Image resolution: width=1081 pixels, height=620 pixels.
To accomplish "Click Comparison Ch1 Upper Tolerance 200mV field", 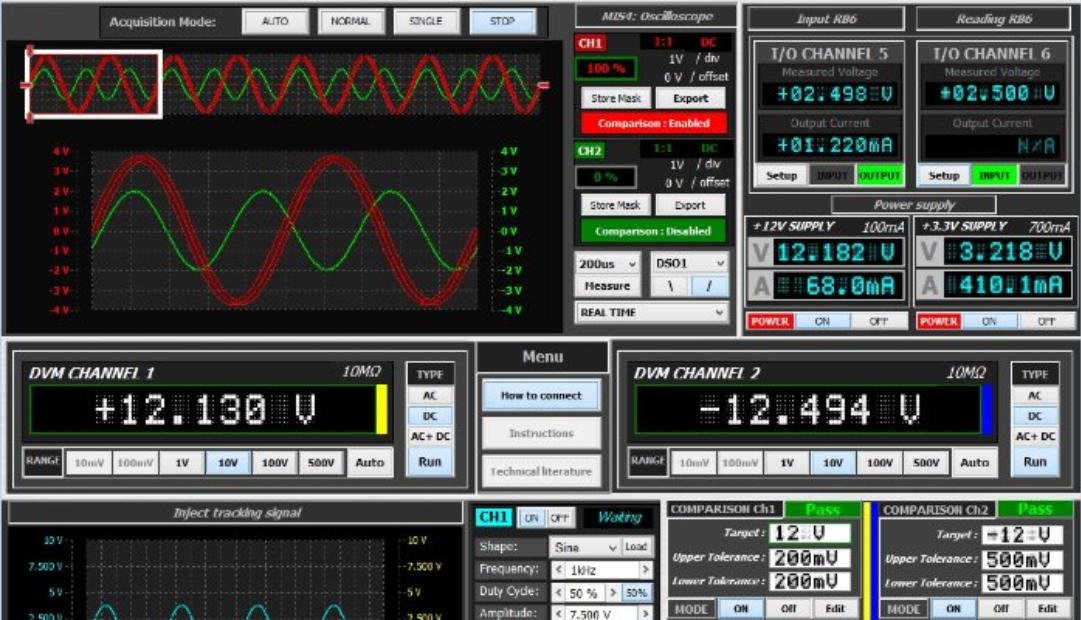I will click(809, 558).
